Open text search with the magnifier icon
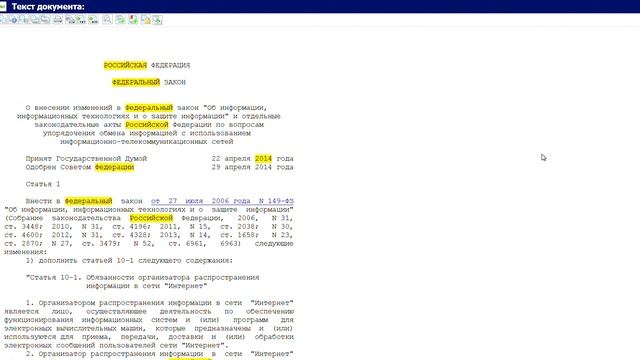Screen dimensions: 640x360 tap(107, 20)
